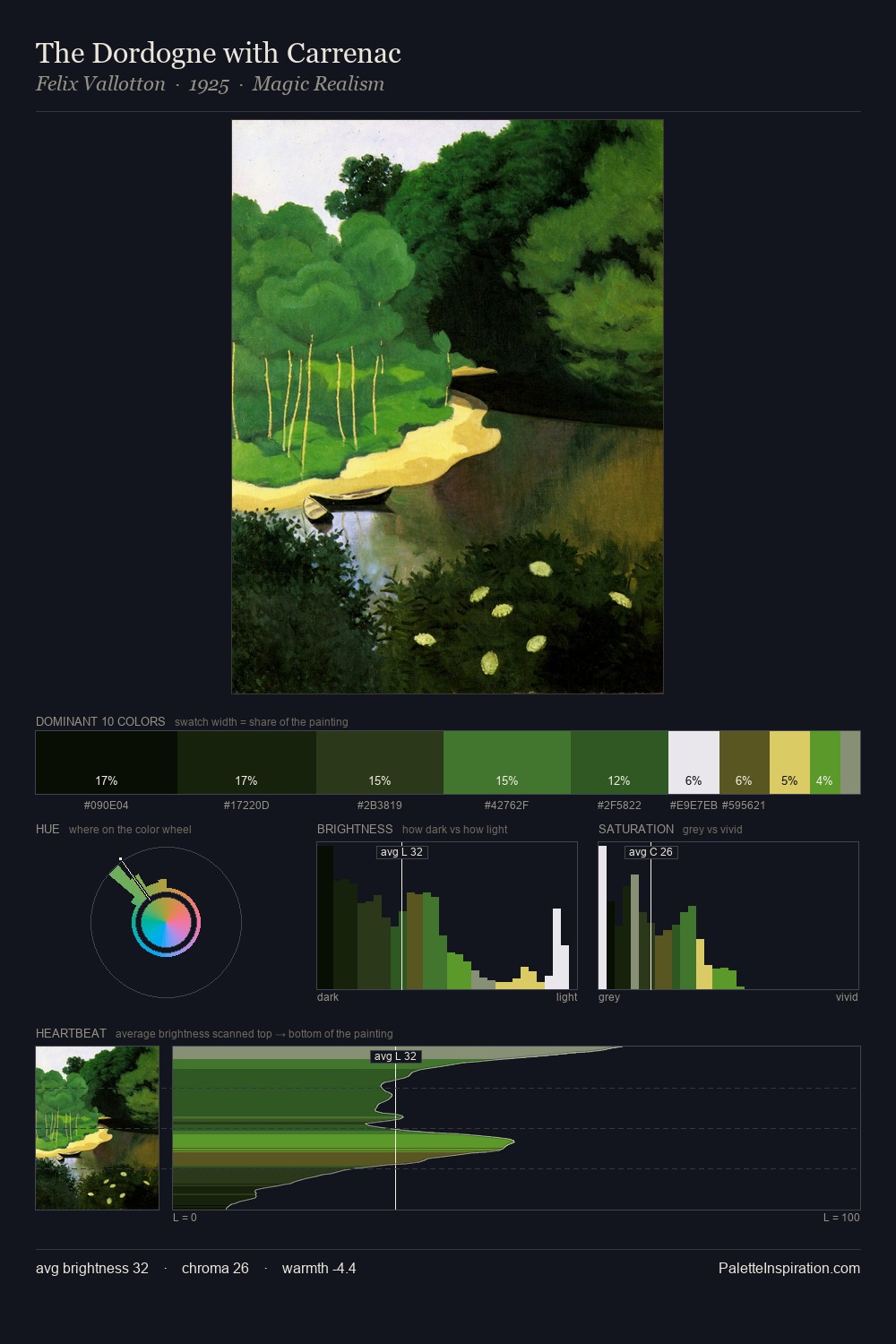The image size is (896, 1344).
Task: Select the 5% sandy yellow swatch
Action: click(x=789, y=762)
